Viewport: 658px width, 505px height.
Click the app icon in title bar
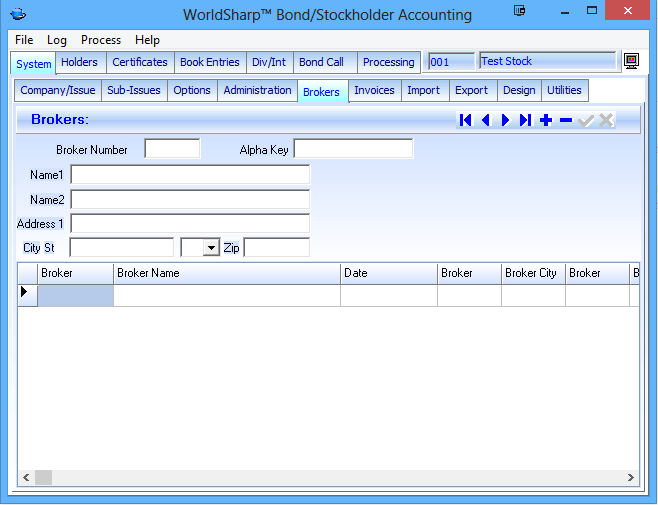[x=17, y=15]
